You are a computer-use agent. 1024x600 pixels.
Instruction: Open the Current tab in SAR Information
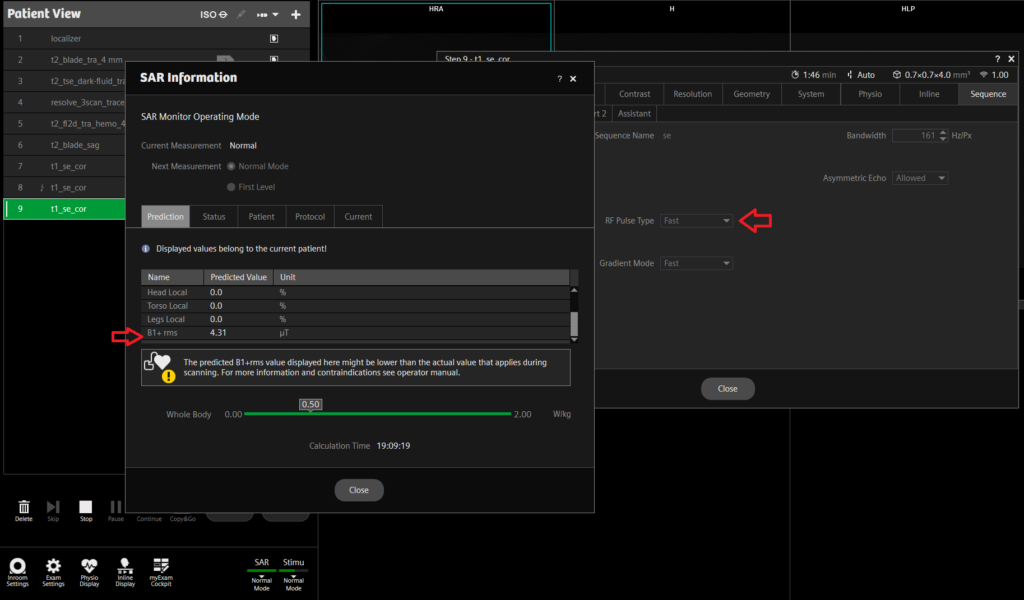[358, 217]
